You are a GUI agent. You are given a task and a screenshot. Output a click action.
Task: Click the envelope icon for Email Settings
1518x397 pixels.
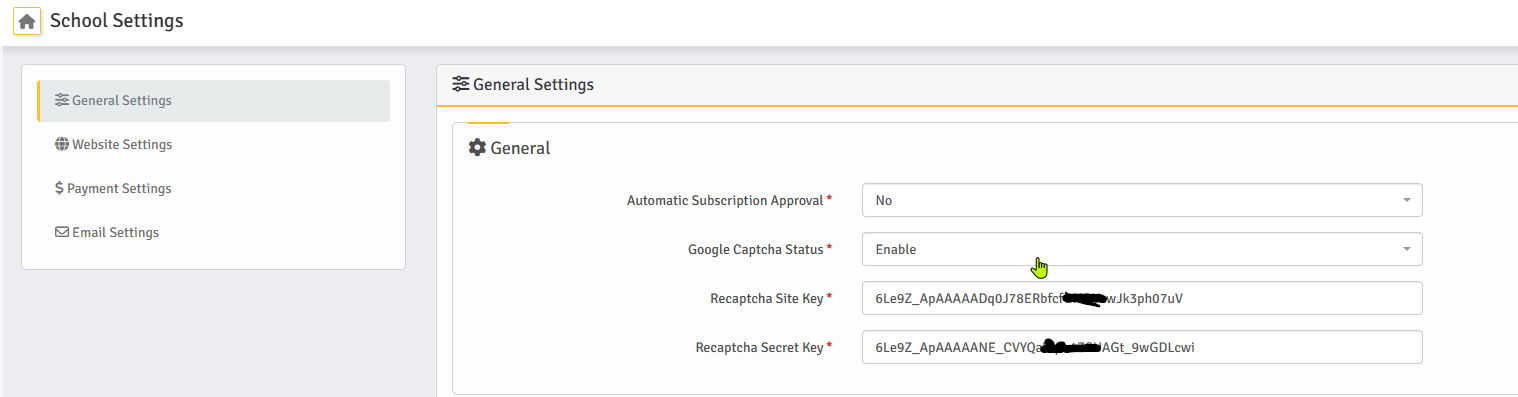click(62, 232)
